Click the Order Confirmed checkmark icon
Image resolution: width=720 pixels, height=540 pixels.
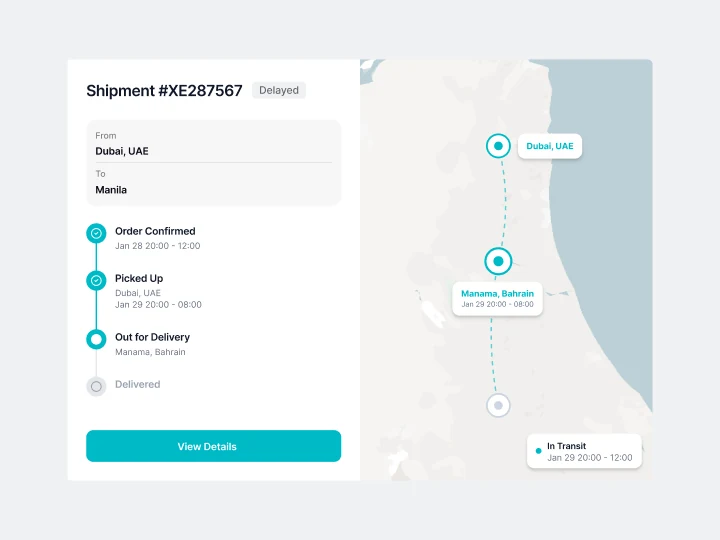[x=96, y=233]
